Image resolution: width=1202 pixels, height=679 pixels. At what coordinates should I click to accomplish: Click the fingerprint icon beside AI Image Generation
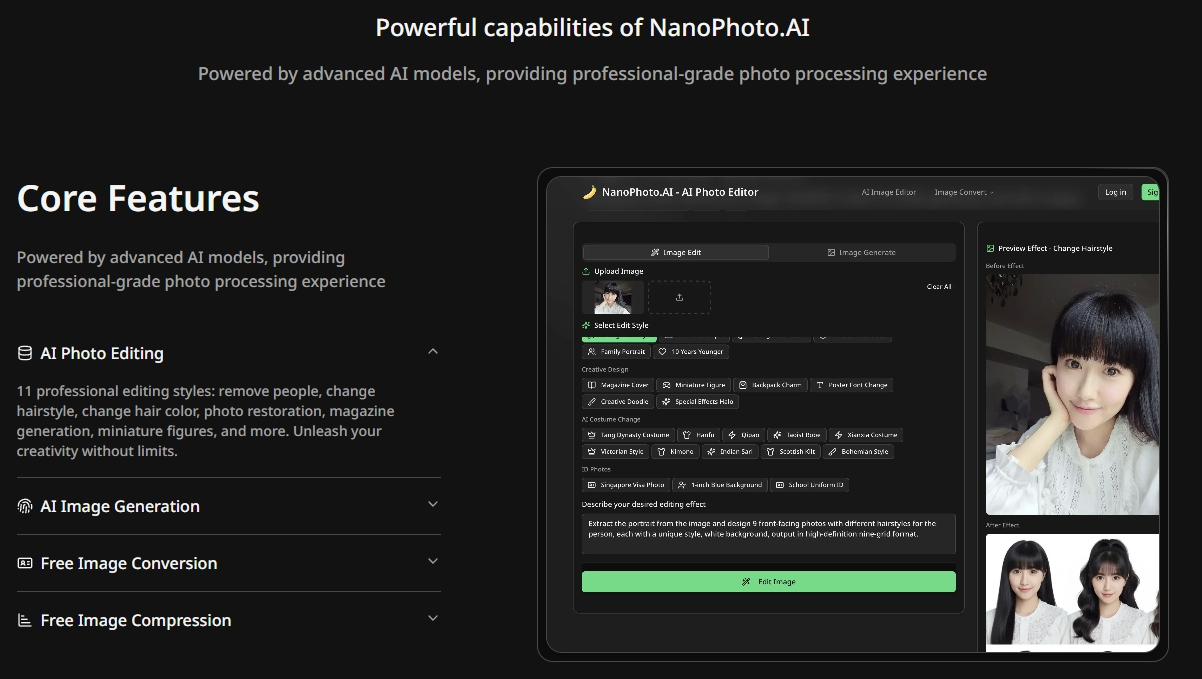pyautogui.click(x=25, y=506)
